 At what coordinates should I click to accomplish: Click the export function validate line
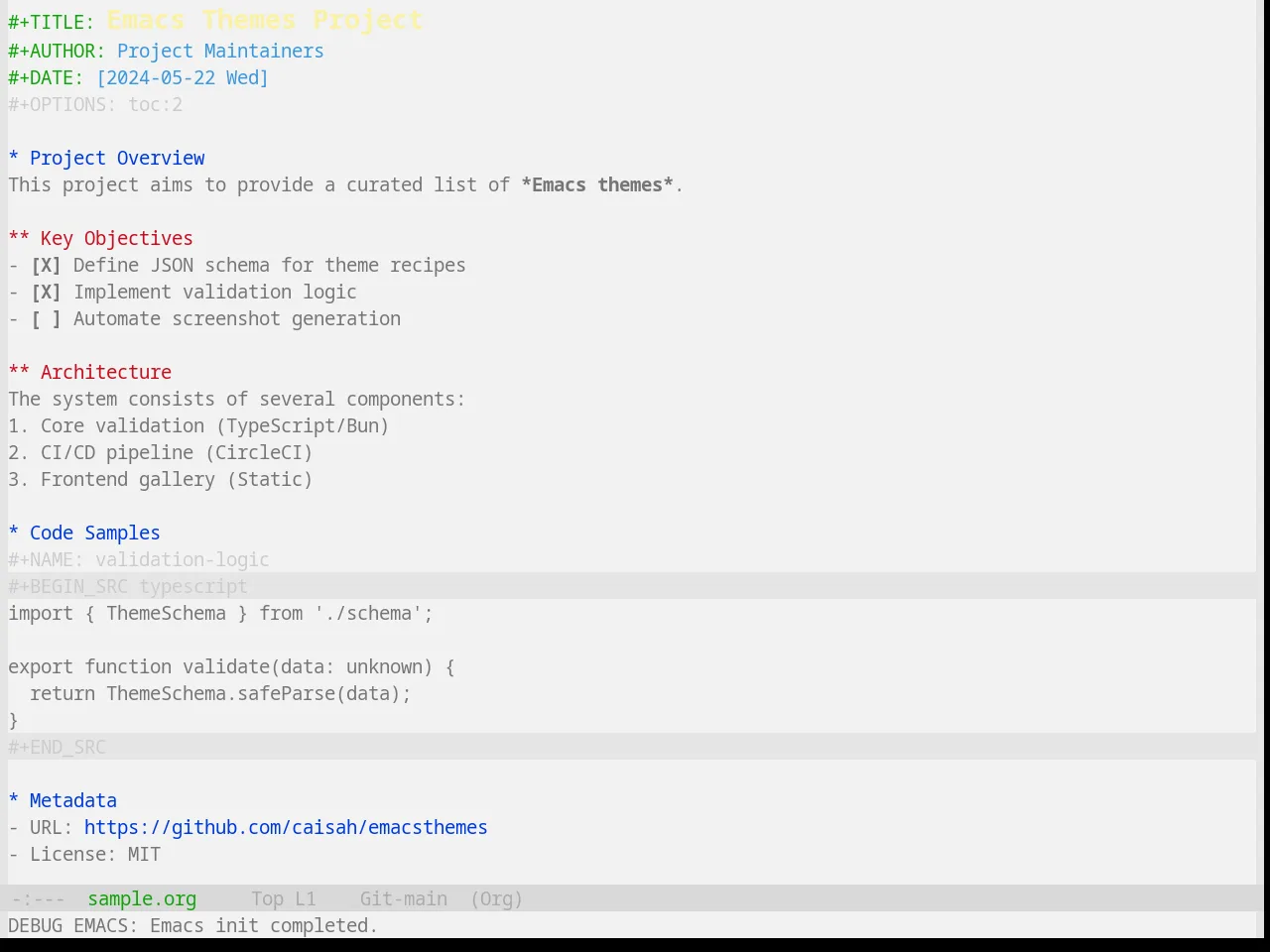(x=231, y=666)
